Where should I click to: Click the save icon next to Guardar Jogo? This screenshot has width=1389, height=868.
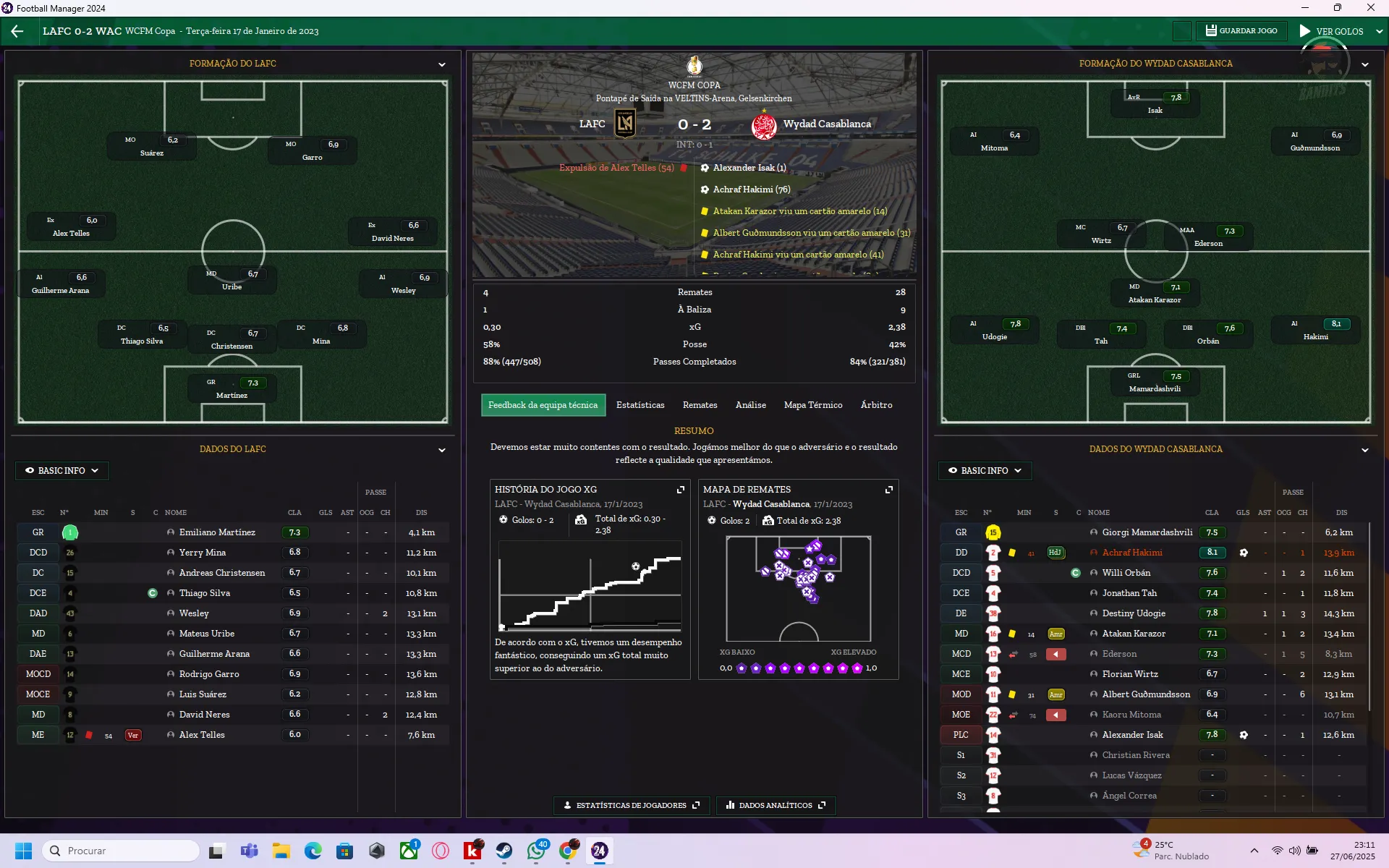[x=1210, y=30]
